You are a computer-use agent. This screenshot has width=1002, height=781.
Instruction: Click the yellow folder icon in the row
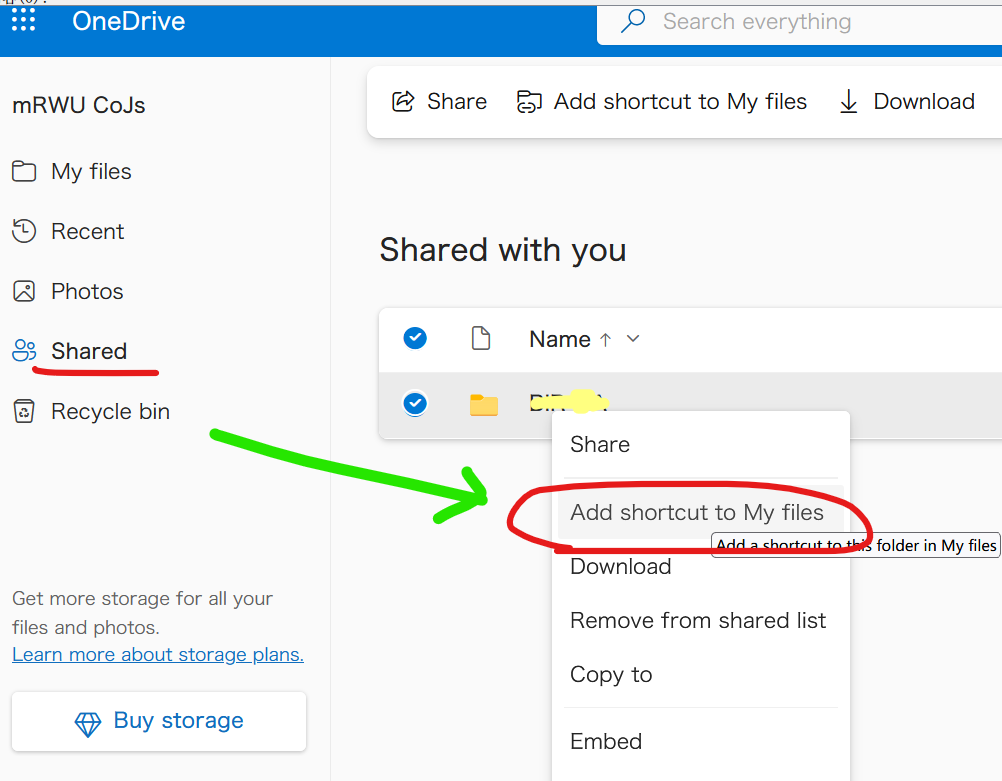[x=484, y=405]
